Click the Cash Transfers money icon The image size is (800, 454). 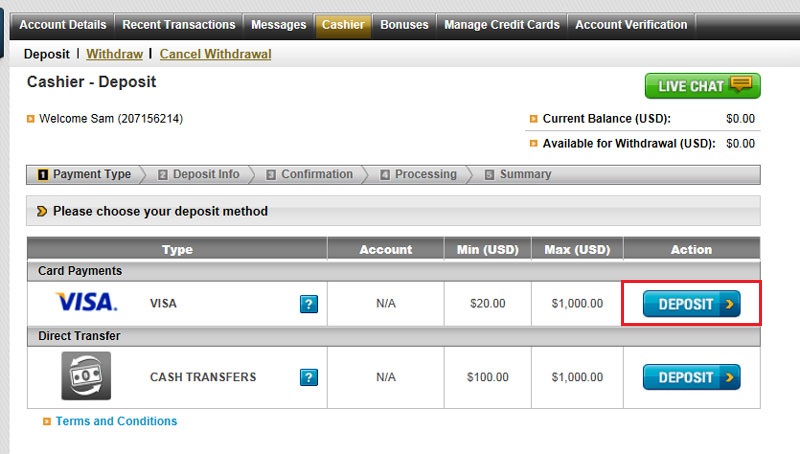point(86,377)
